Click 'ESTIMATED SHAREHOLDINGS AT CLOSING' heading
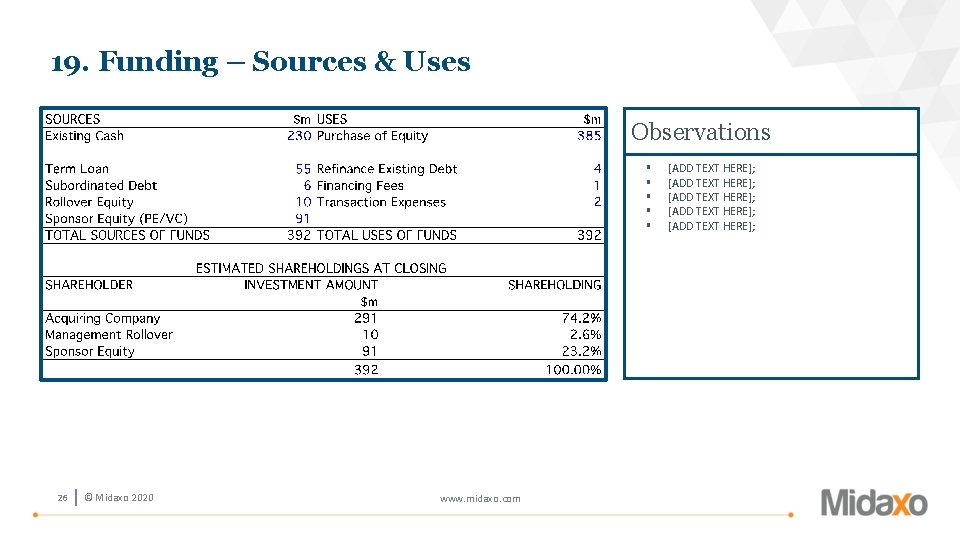The height and width of the screenshot is (540, 960). tap(321, 269)
